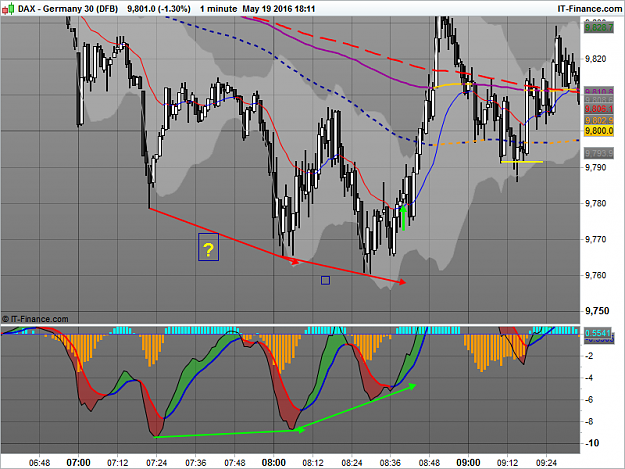Click the 9,790 price axis label
The width and height of the screenshot is (625, 469).
click(596, 167)
